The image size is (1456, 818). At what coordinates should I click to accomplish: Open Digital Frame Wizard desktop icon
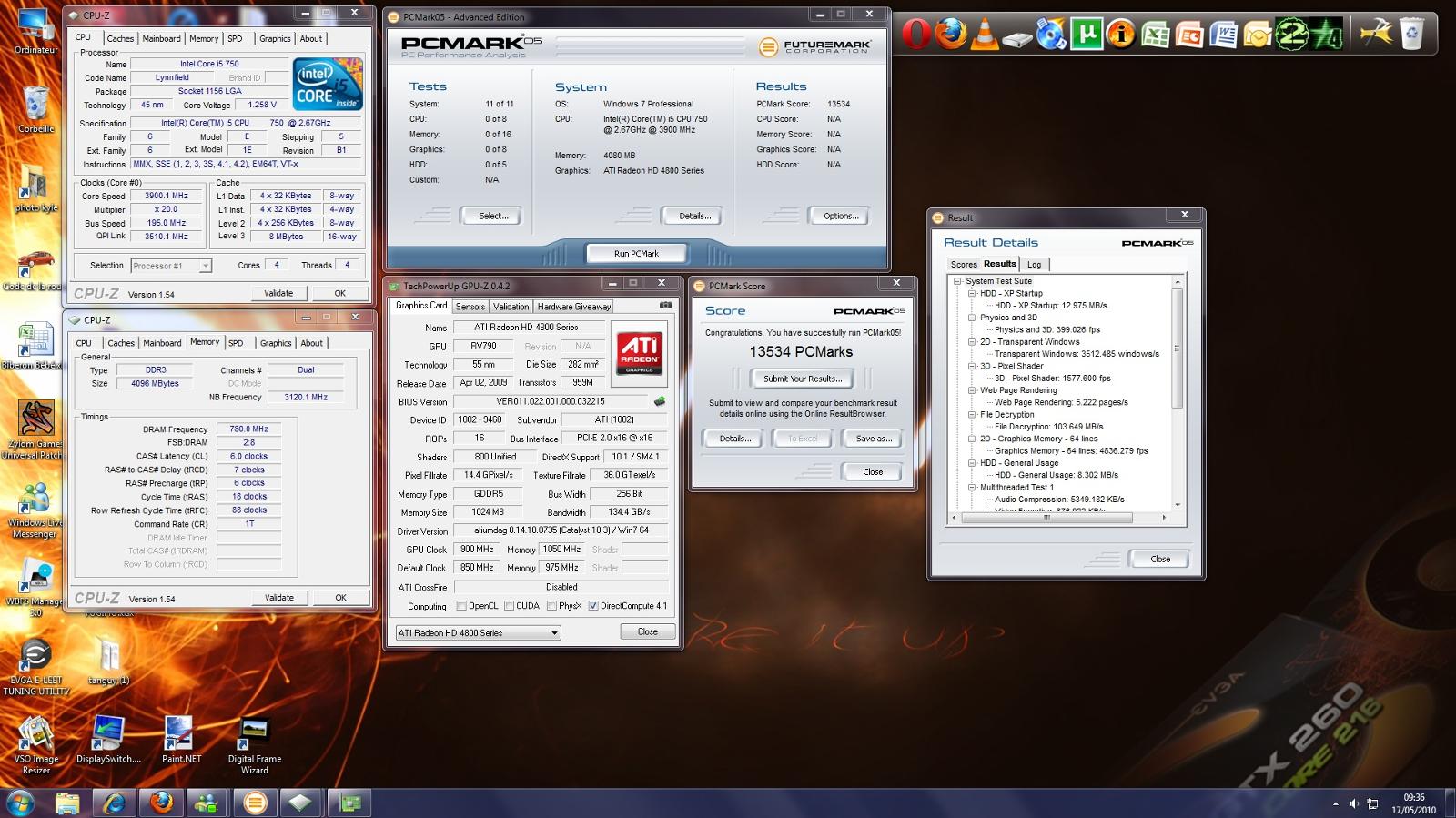pyautogui.click(x=254, y=744)
